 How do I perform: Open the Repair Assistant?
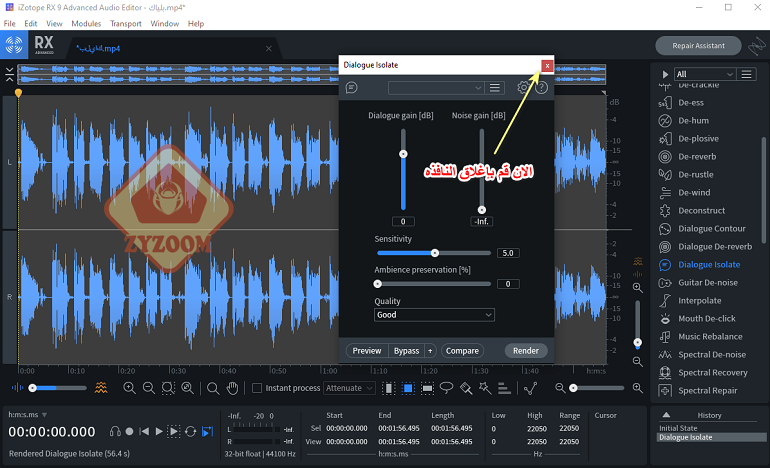point(698,46)
